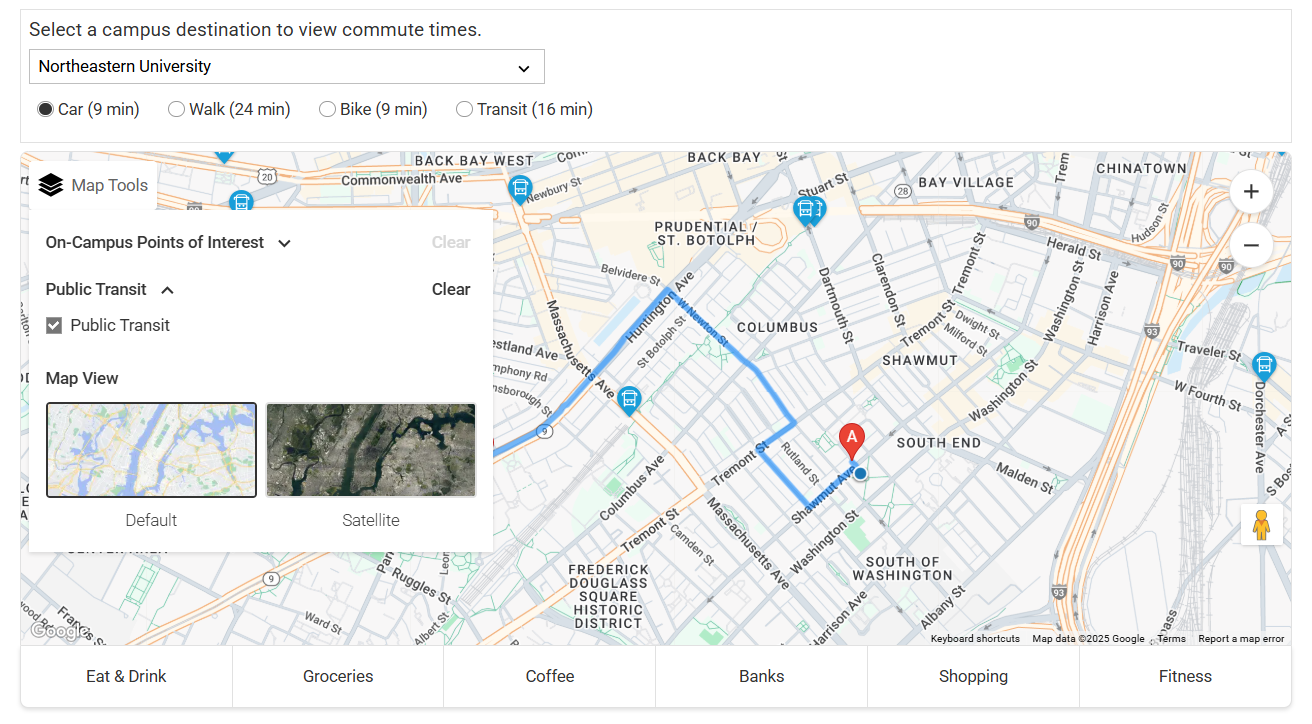Open the Shopping tab

click(x=973, y=677)
